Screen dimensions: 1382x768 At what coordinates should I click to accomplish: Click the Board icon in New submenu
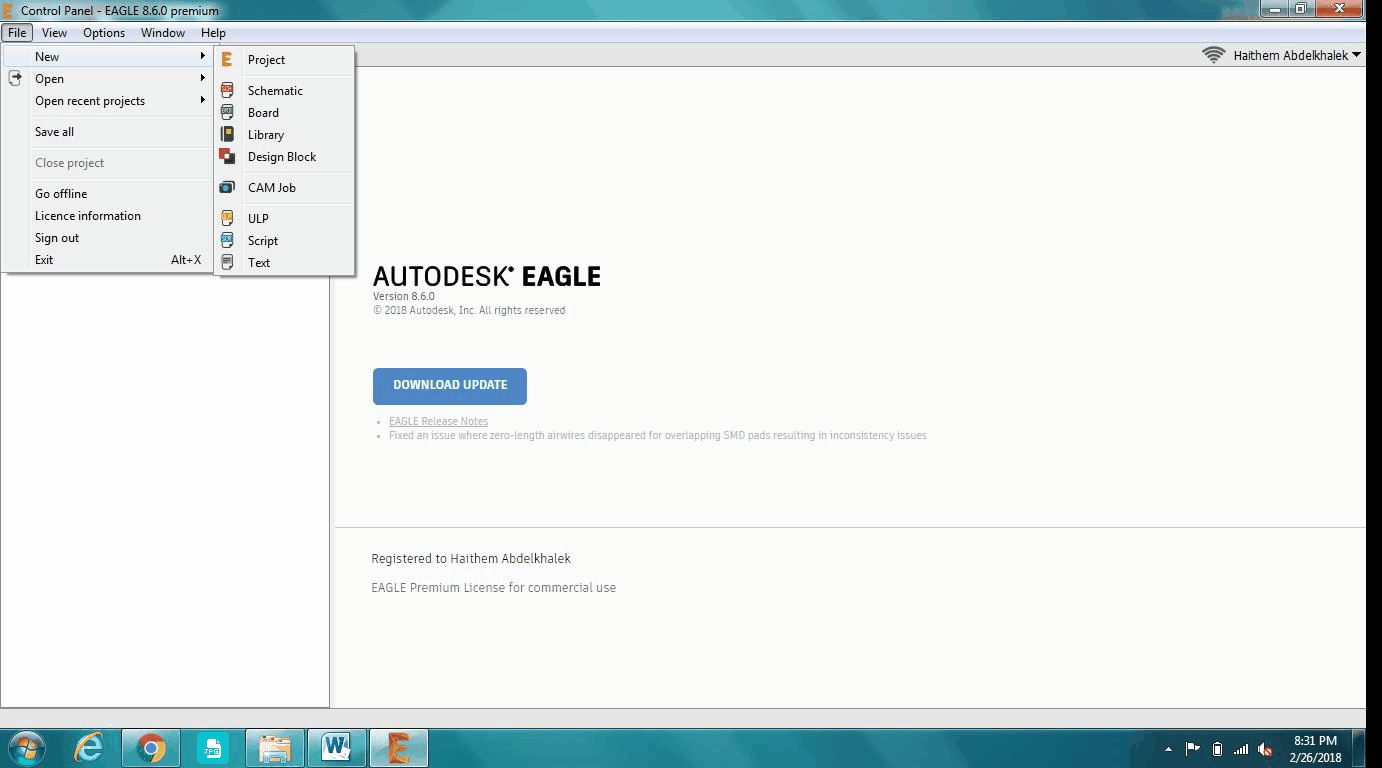tap(227, 113)
